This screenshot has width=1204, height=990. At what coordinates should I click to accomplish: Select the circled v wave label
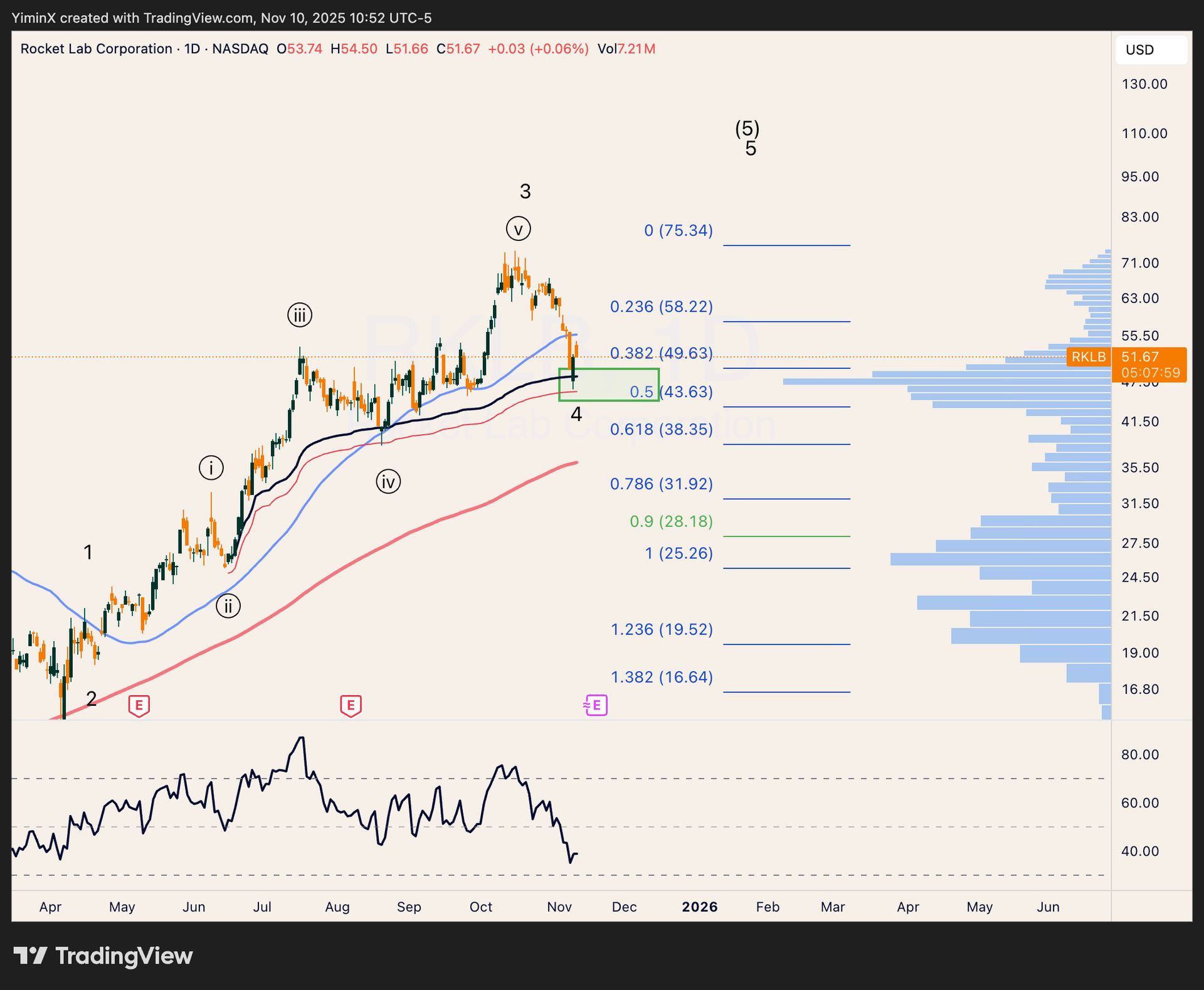(518, 229)
